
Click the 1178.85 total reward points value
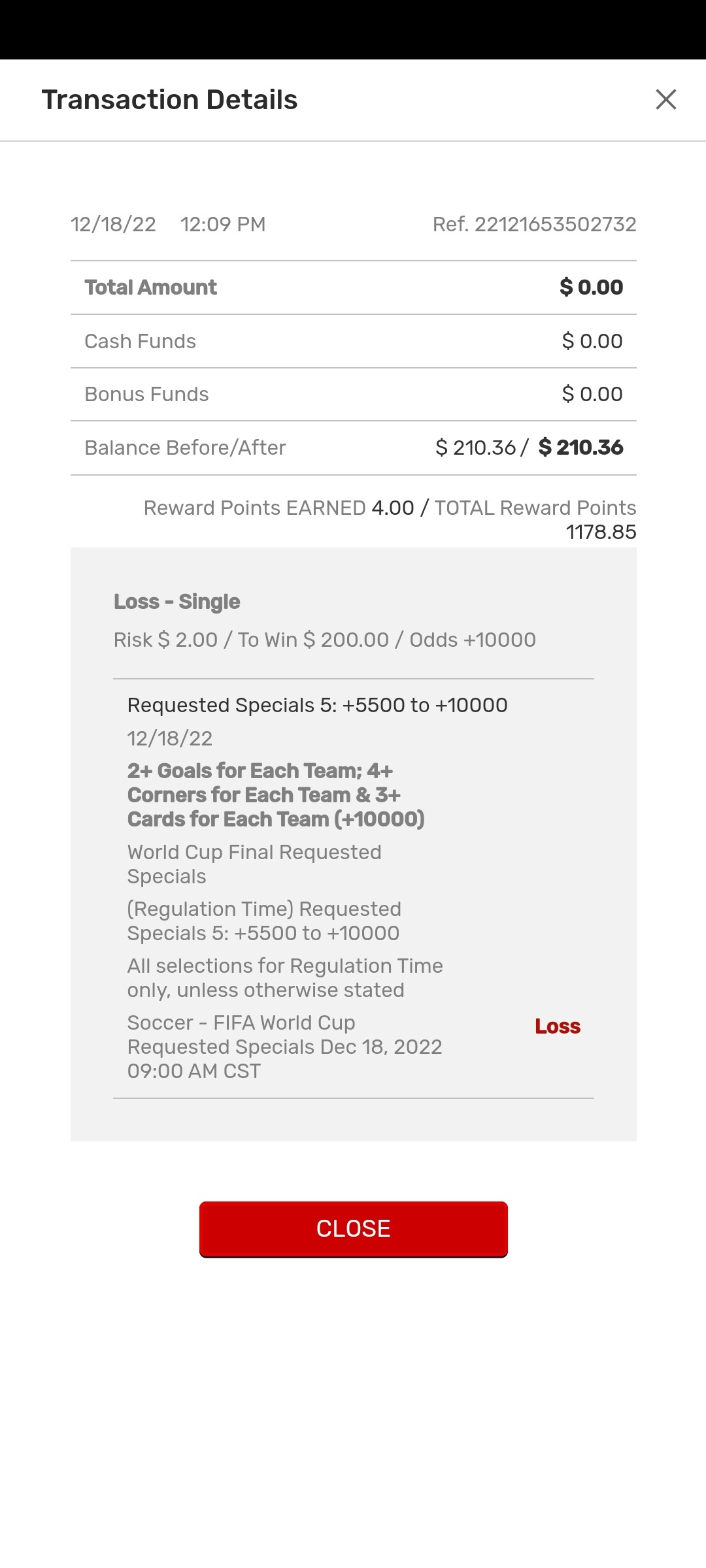click(601, 532)
